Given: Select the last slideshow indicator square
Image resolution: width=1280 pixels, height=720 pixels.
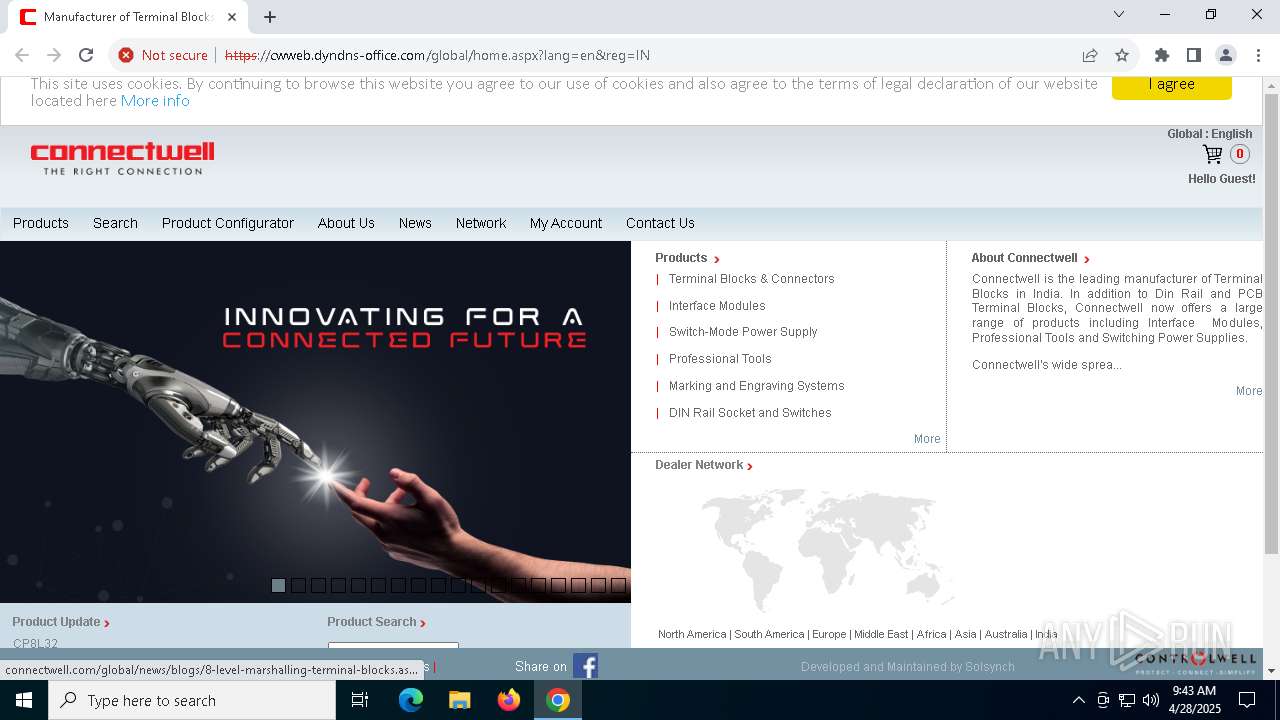Looking at the screenshot, I should 618,585.
